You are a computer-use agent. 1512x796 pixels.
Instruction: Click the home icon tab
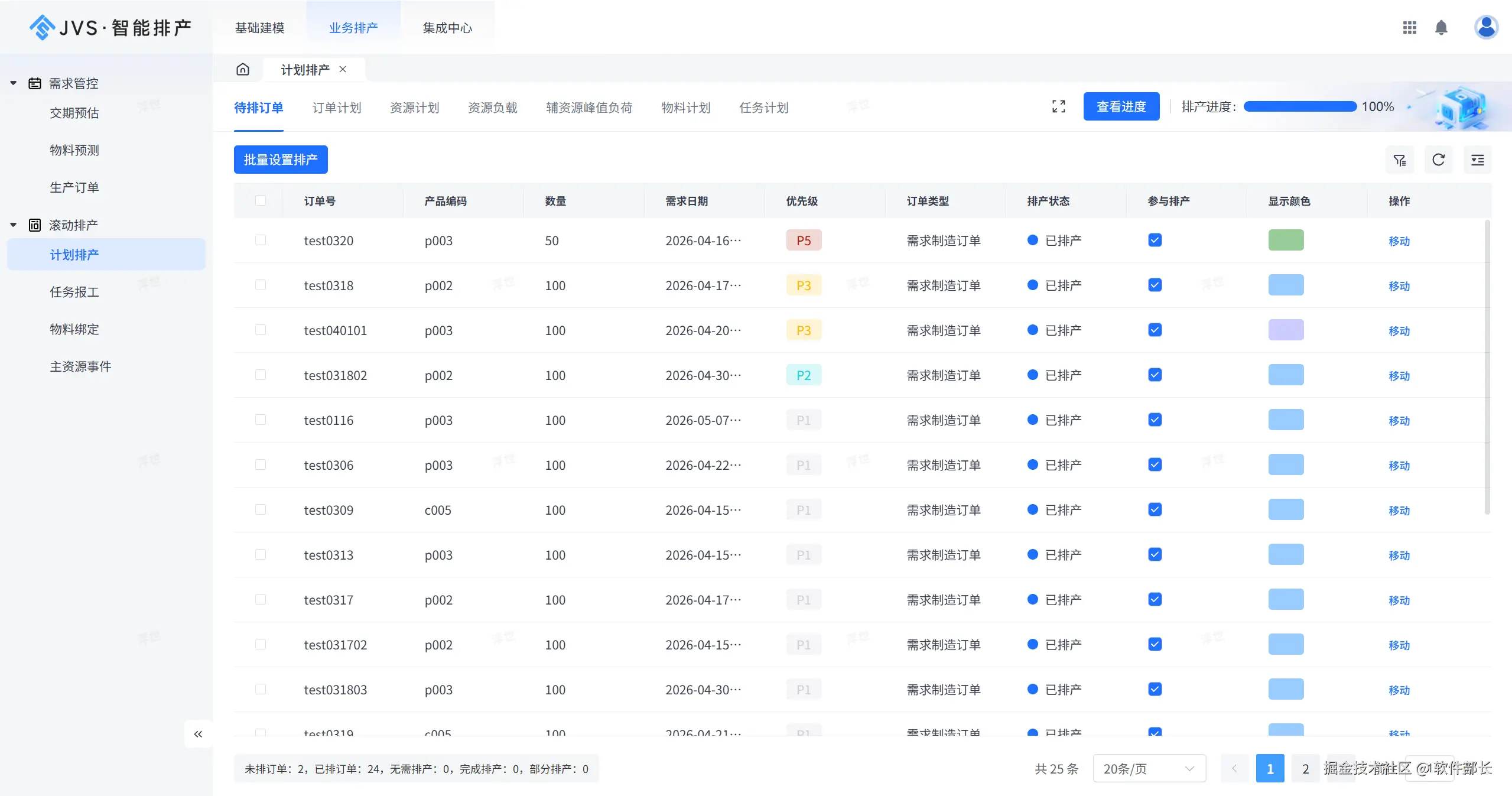tap(243, 70)
